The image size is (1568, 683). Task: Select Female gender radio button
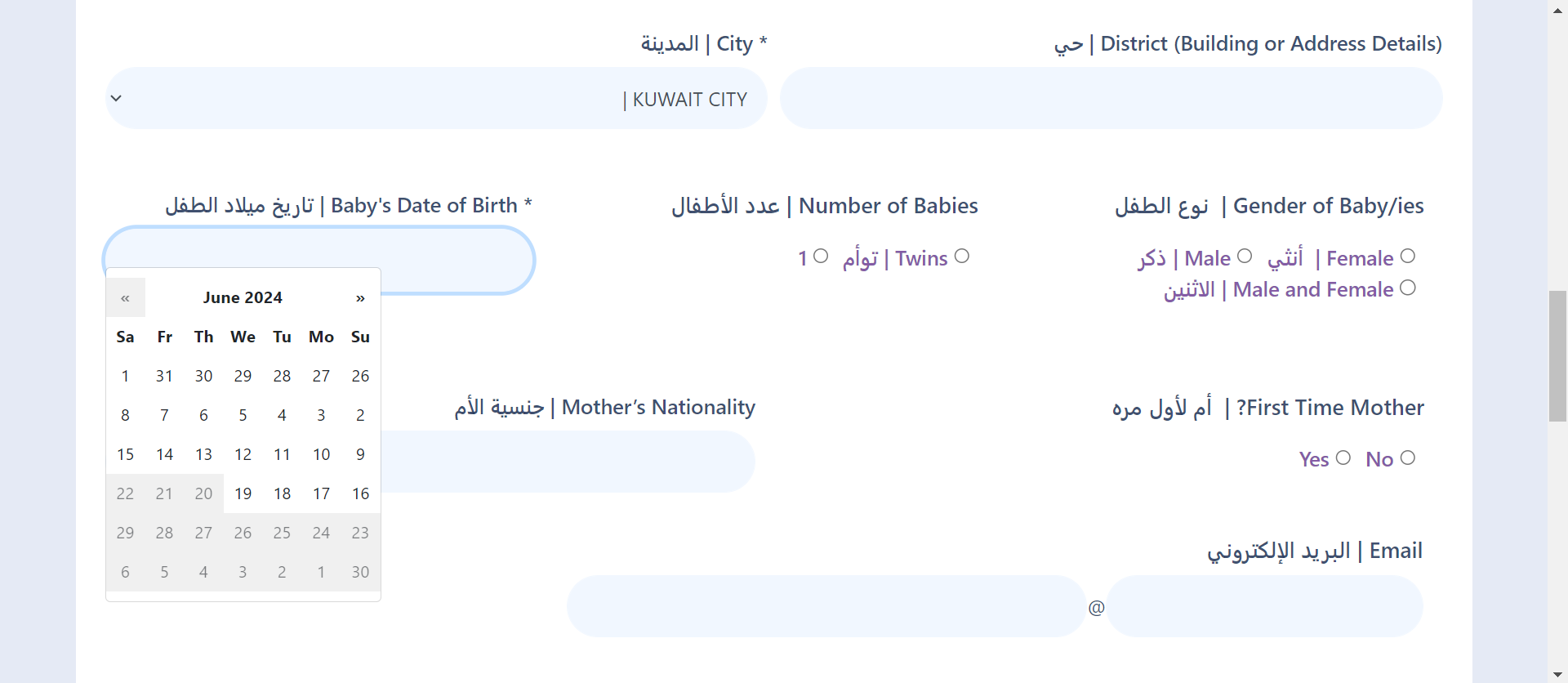tap(1407, 257)
